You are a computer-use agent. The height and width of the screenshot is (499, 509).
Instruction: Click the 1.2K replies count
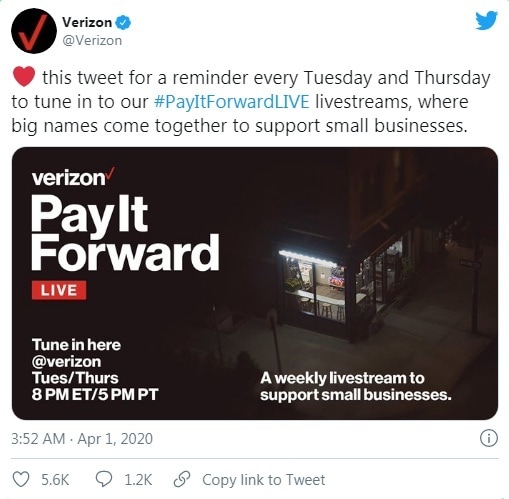pyautogui.click(x=138, y=480)
